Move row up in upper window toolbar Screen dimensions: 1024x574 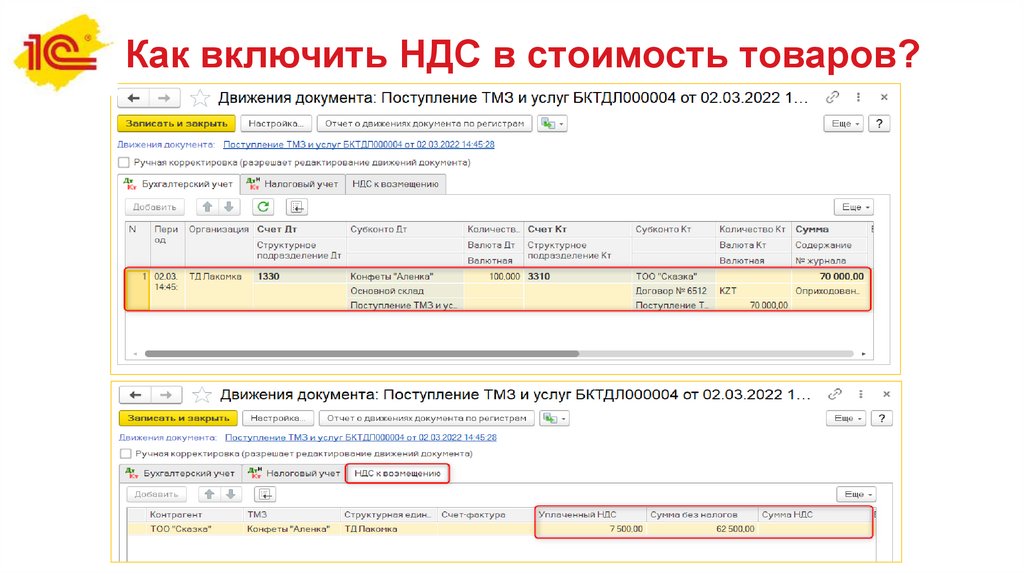click(207, 207)
